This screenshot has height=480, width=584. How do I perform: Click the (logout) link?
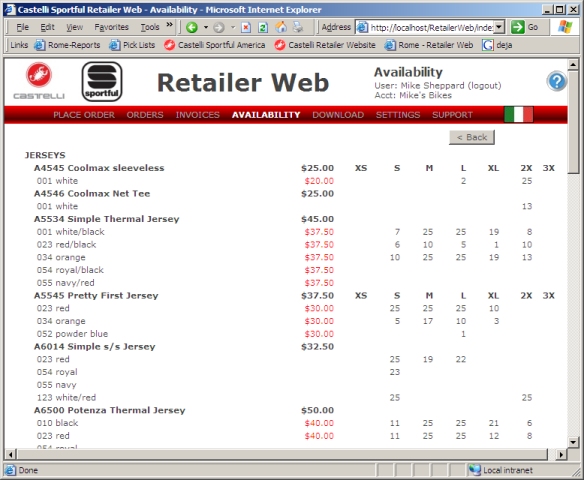pos(484,86)
